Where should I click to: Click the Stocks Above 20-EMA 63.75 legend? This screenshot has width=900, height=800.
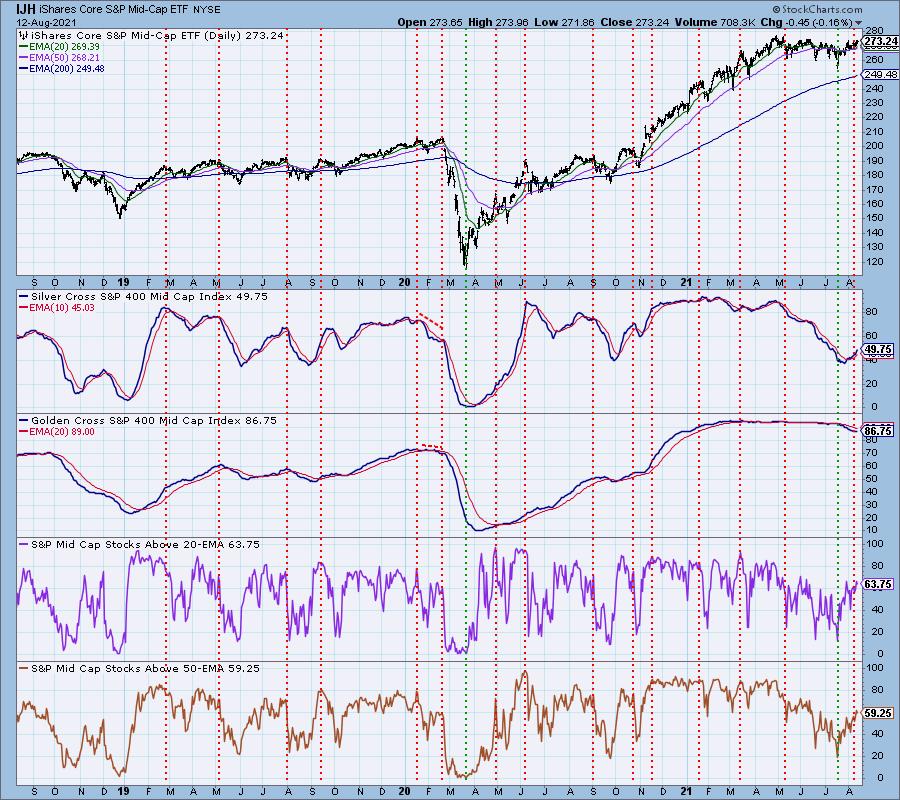139,544
